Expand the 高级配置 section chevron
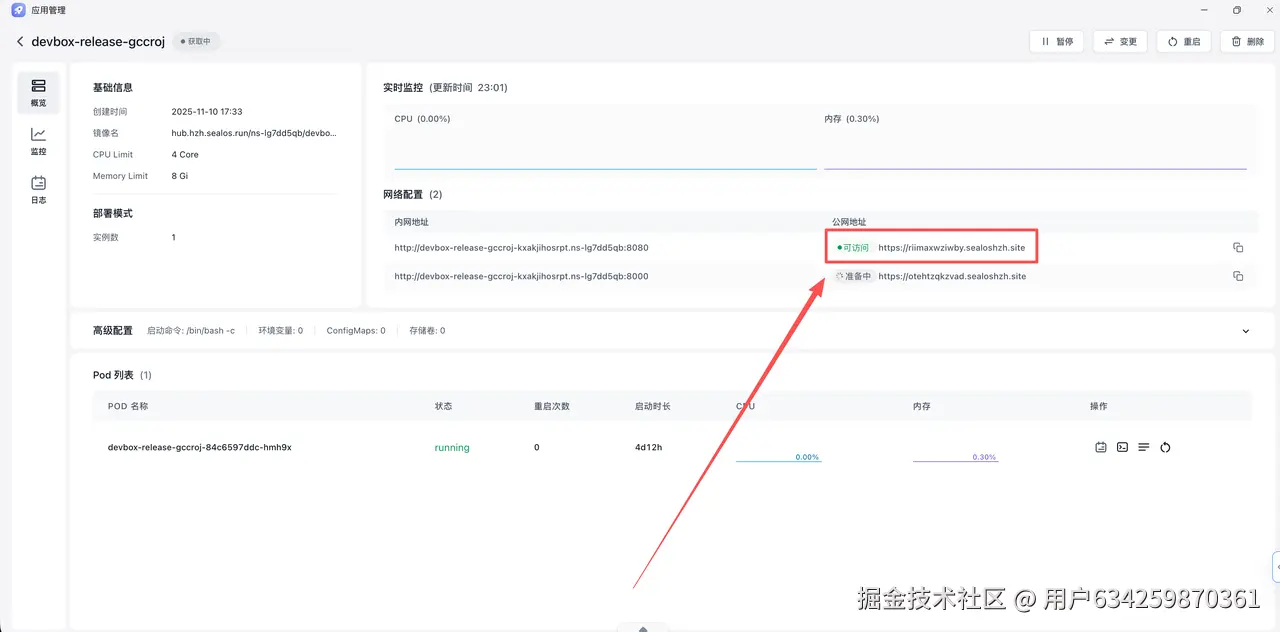1280x632 pixels. point(1246,331)
